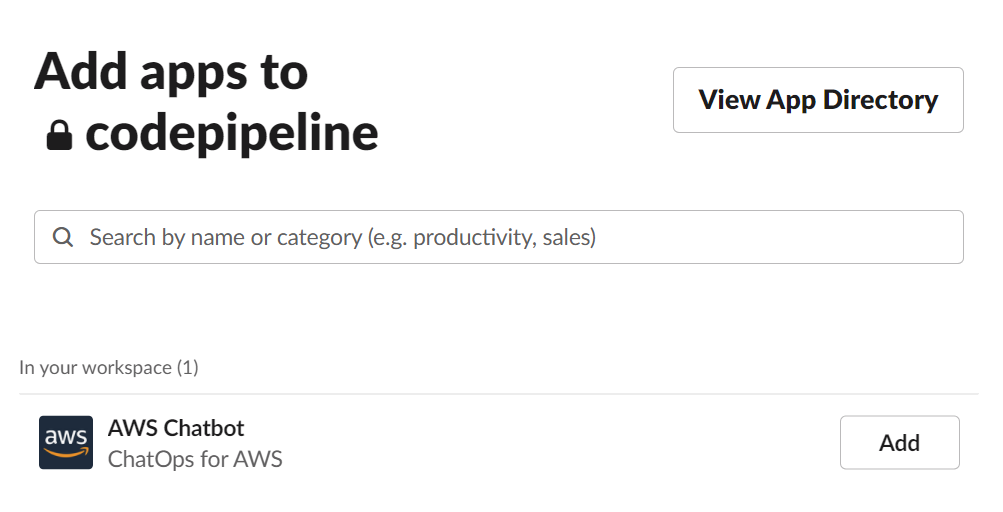Open the View App Directory button

818,100
